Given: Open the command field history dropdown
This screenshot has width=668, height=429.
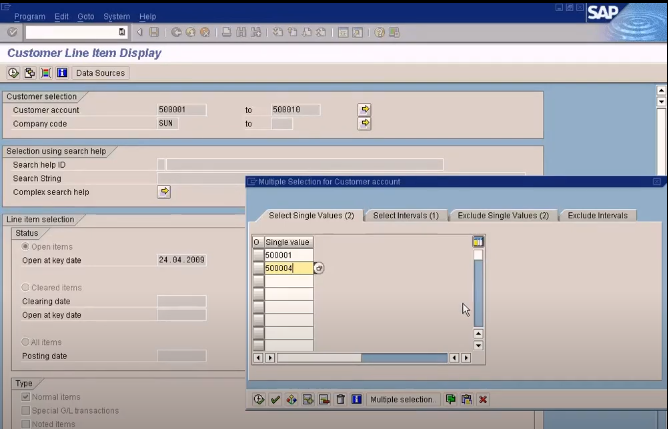Looking at the screenshot, I should click(122, 32).
